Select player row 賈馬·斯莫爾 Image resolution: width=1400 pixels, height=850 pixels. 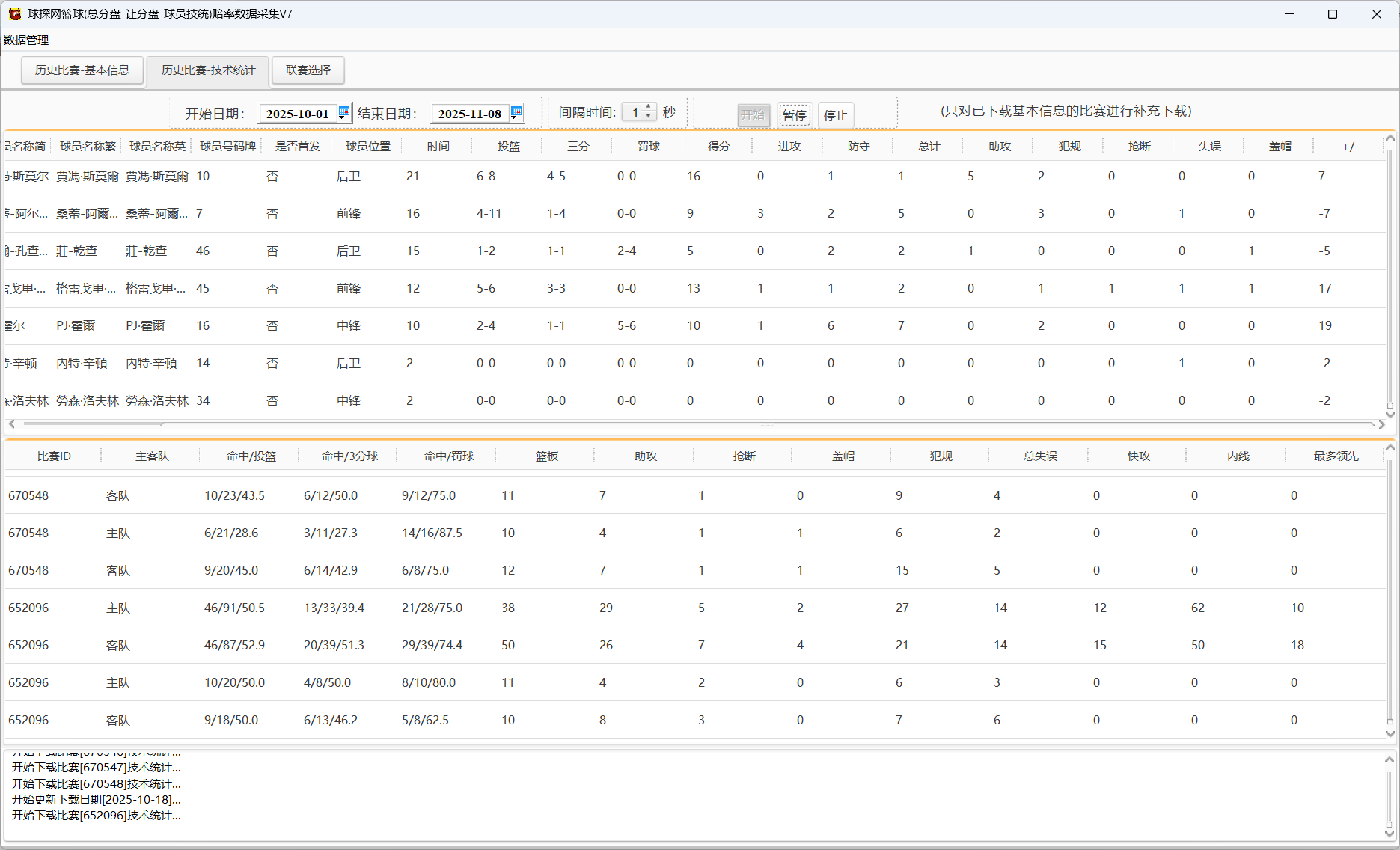[x=694, y=177]
